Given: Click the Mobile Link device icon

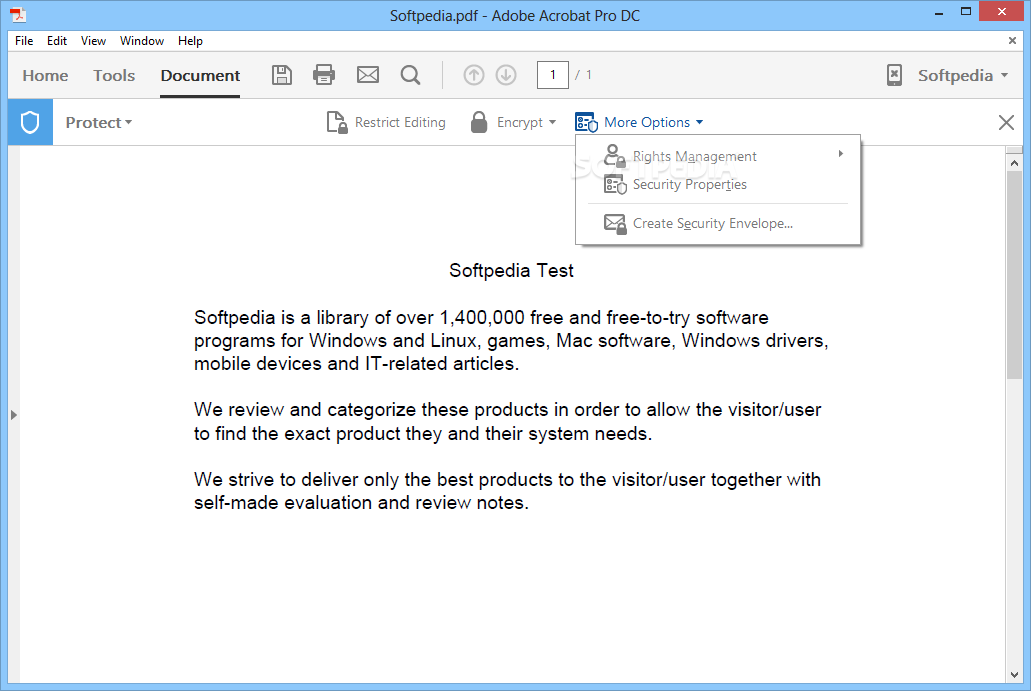Looking at the screenshot, I should (894, 75).
